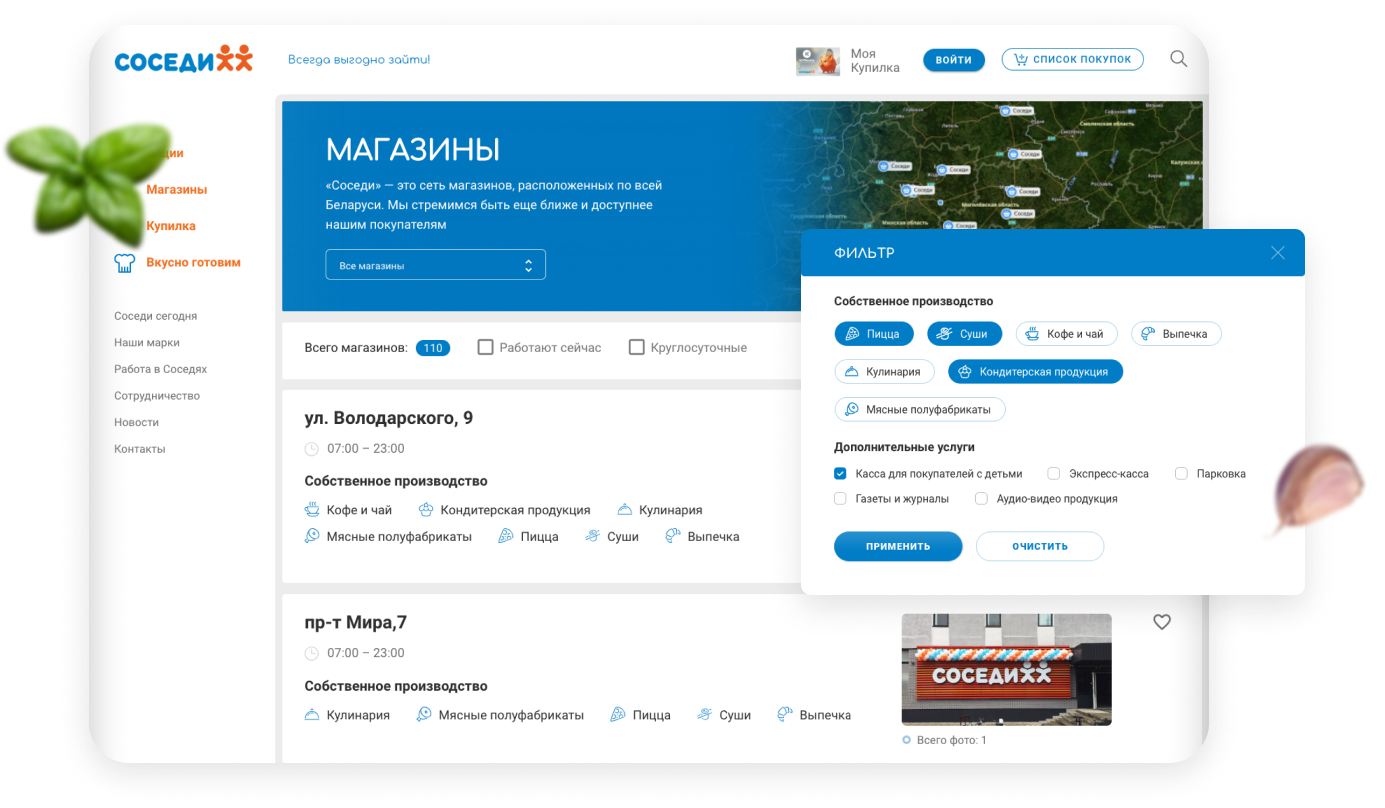This screenshot has width=1385, height=808.
Task: Enable the Работают сейчас checkbox
Action: tap(486, 348)
